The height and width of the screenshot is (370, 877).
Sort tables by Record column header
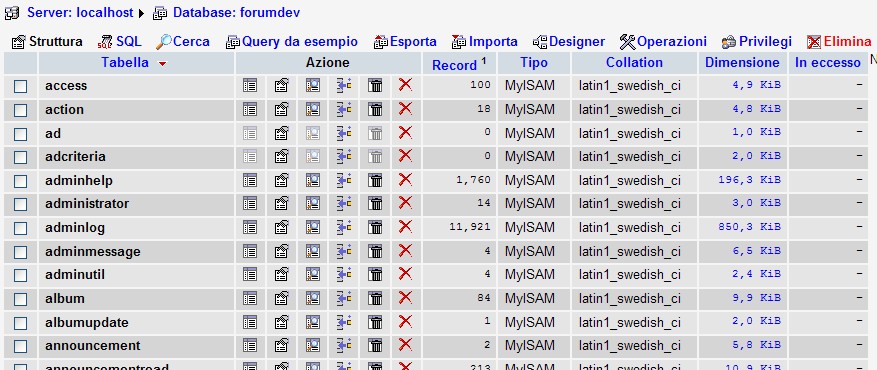click(454, 65)
